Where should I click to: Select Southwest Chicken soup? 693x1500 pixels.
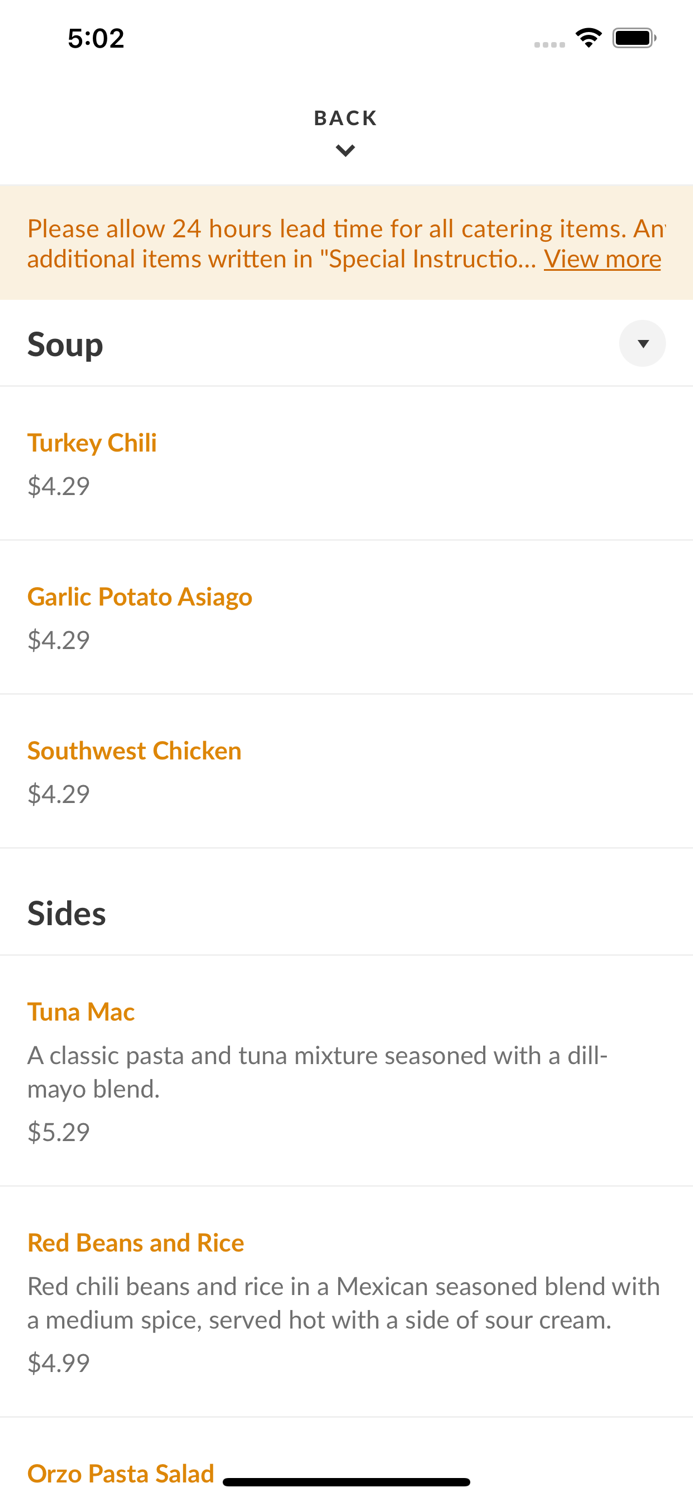click(x=135, y=750)
